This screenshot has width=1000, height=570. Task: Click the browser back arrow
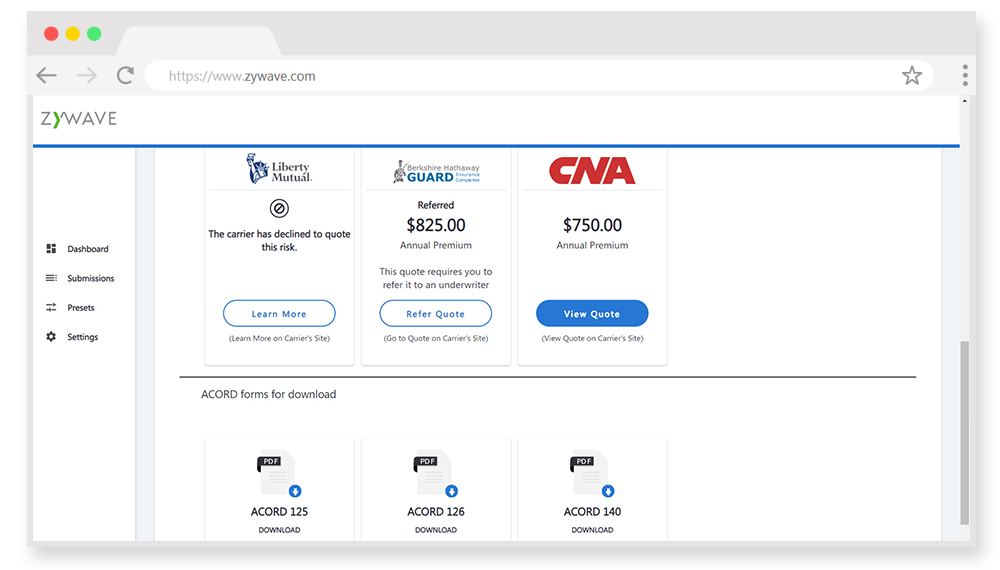pos(47,76)
